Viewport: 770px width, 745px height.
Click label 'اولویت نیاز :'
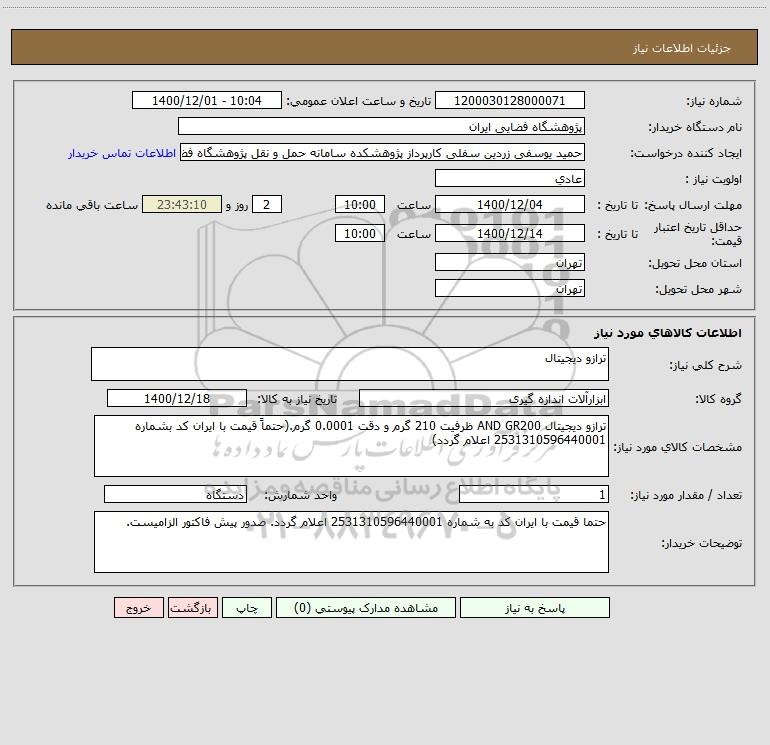(x=714, y=179)
